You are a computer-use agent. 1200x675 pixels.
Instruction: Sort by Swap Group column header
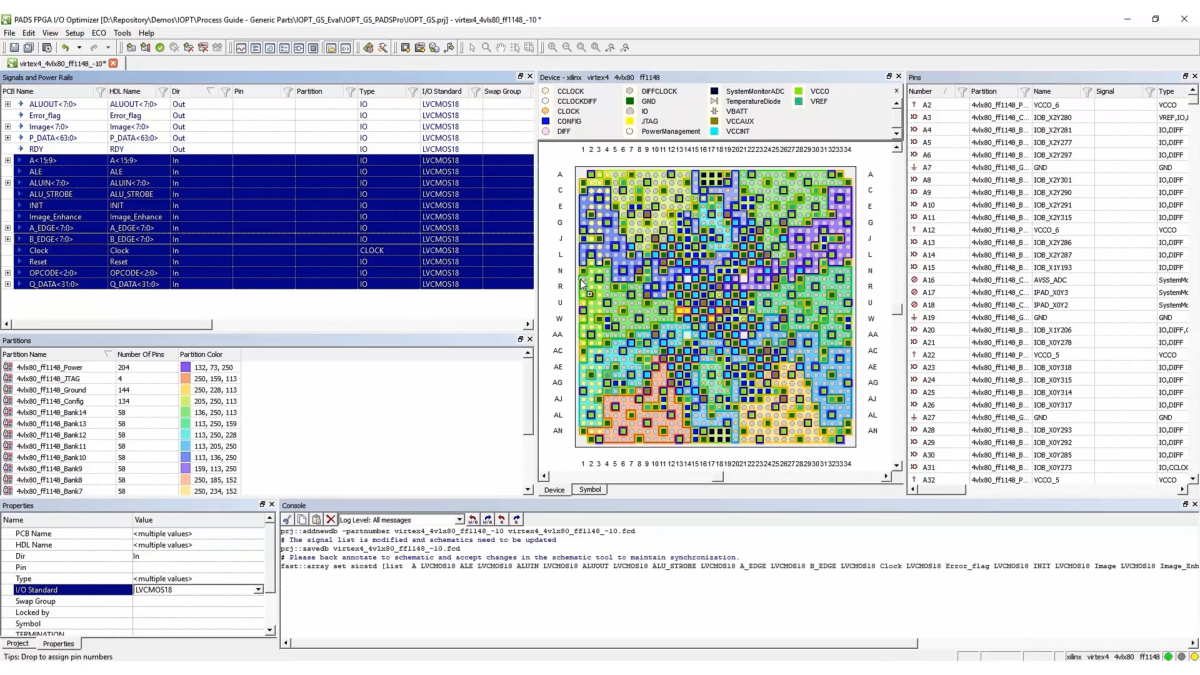point(503,91)
